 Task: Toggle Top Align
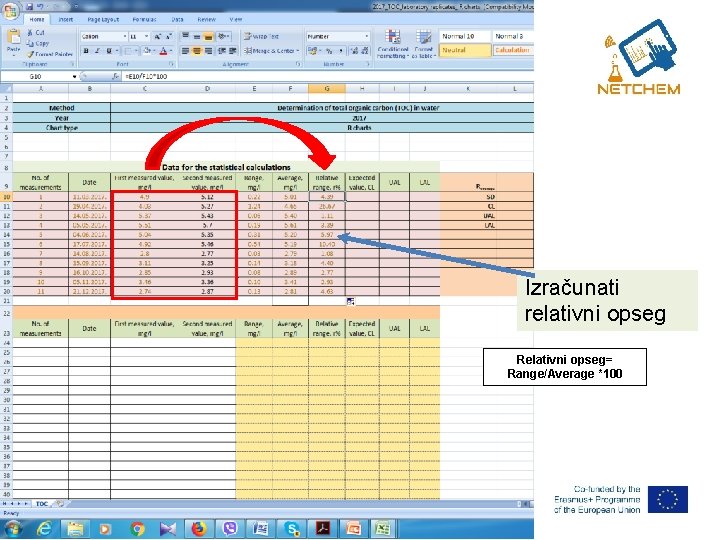coord(186,36)
